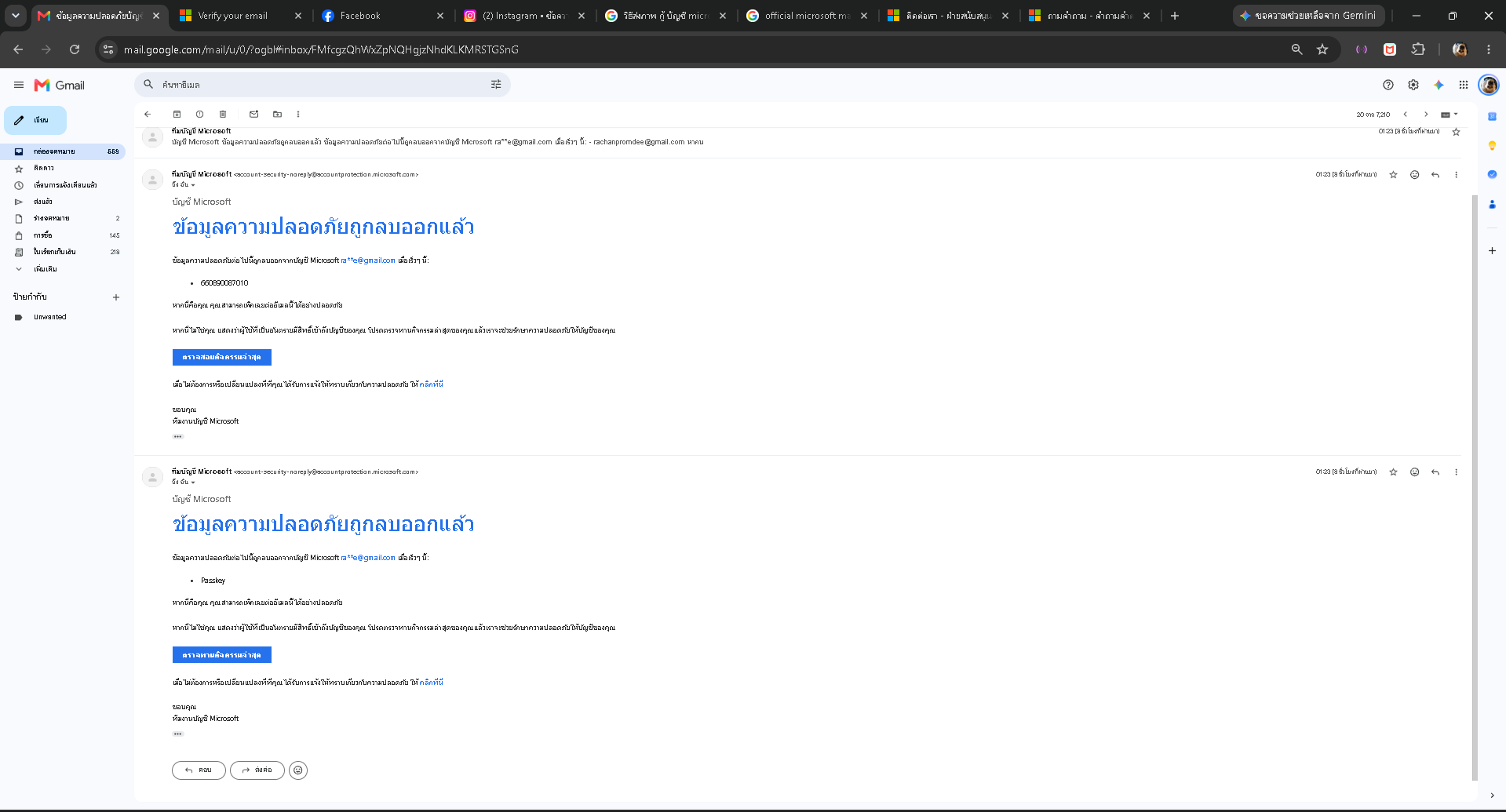Reply arrow icon on the 660890087010 email
This screenshot has width=1506, height=812.
pos(1435,175)
